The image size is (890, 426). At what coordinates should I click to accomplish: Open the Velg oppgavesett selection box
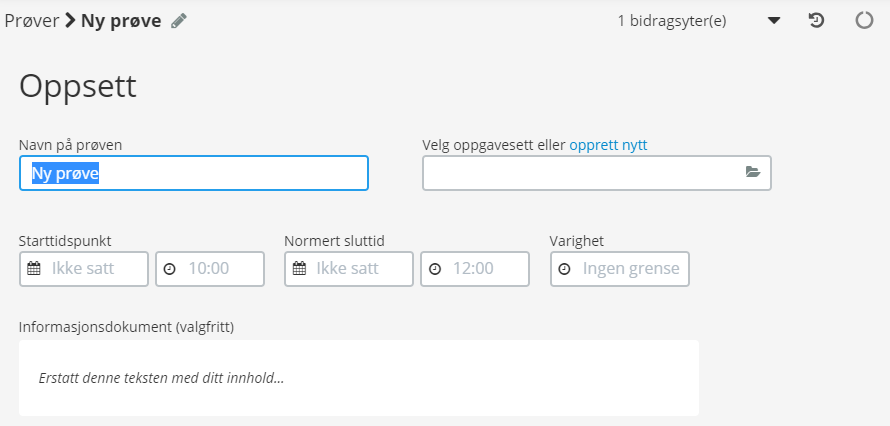coord(597,172)
